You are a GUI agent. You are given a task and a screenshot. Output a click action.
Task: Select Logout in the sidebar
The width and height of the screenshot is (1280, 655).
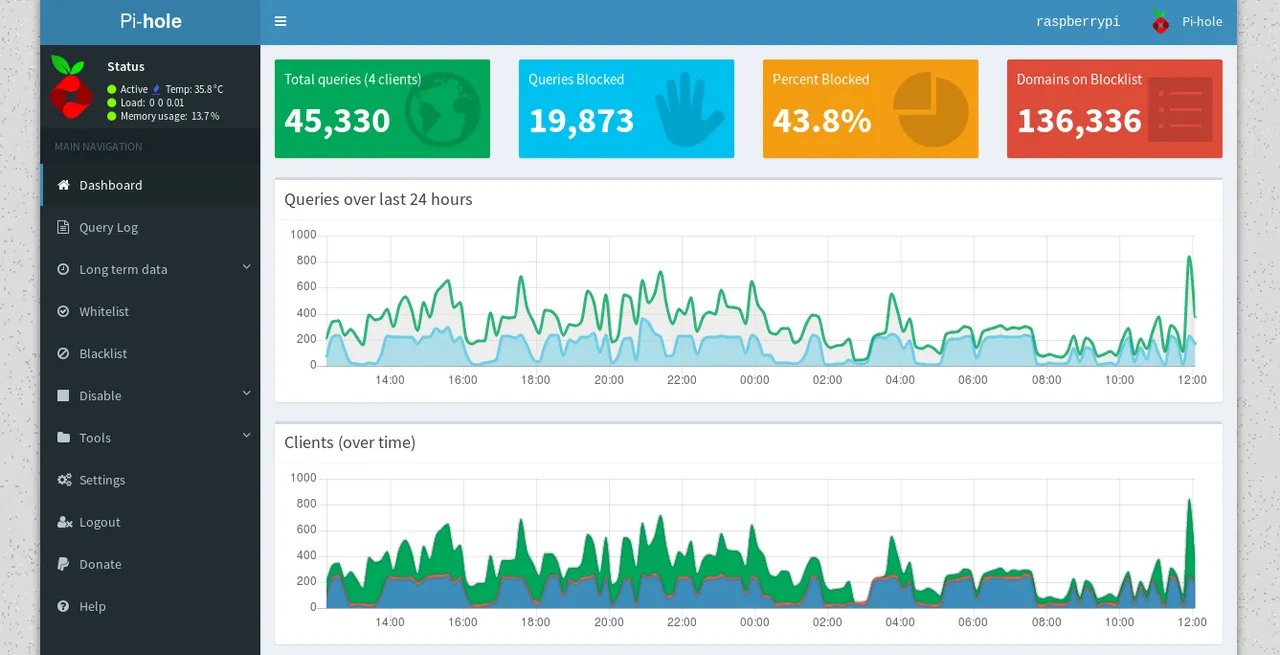coord(150,522)
